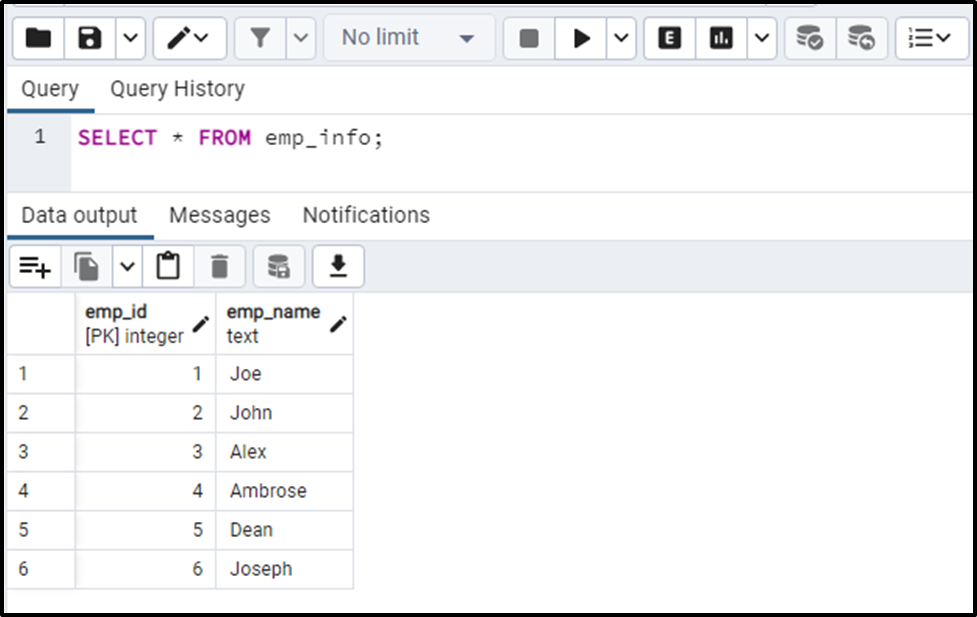977x617 pixels.
Task: Expand the execute options dropdown
Action: pos(621,38)
